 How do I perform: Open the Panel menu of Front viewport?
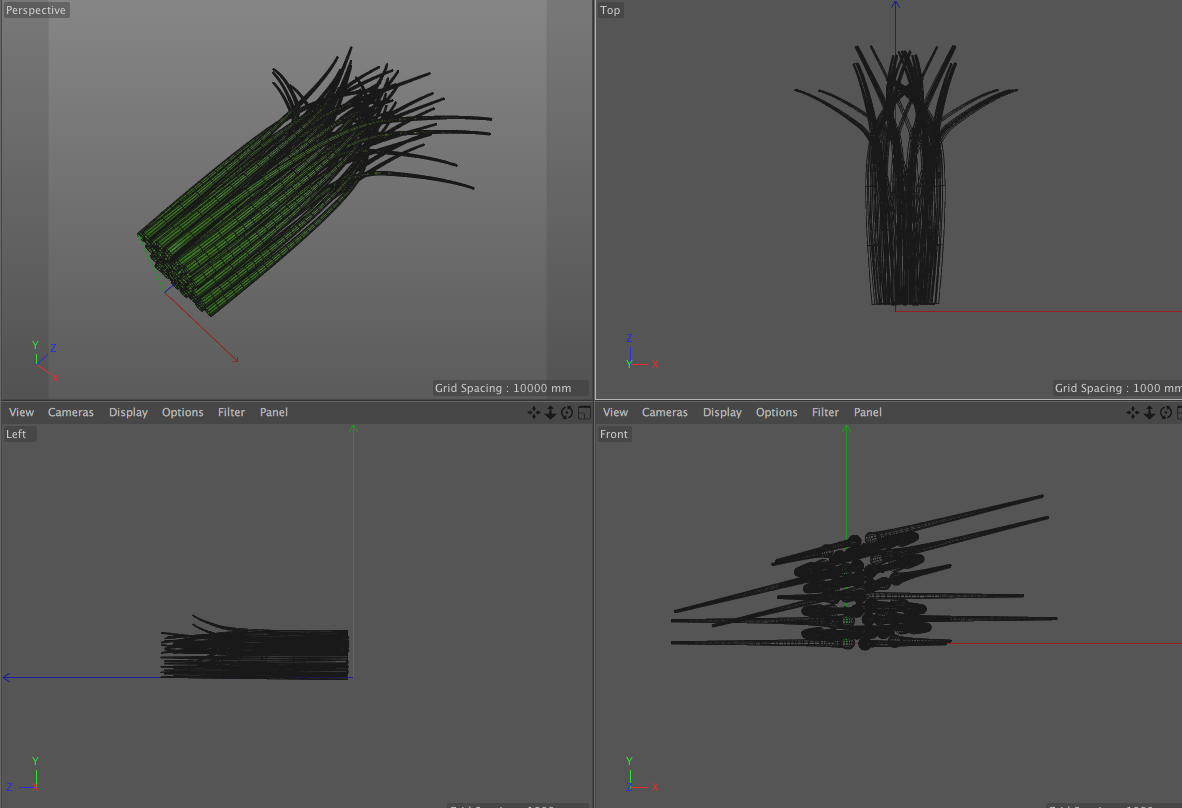point(868,412)
